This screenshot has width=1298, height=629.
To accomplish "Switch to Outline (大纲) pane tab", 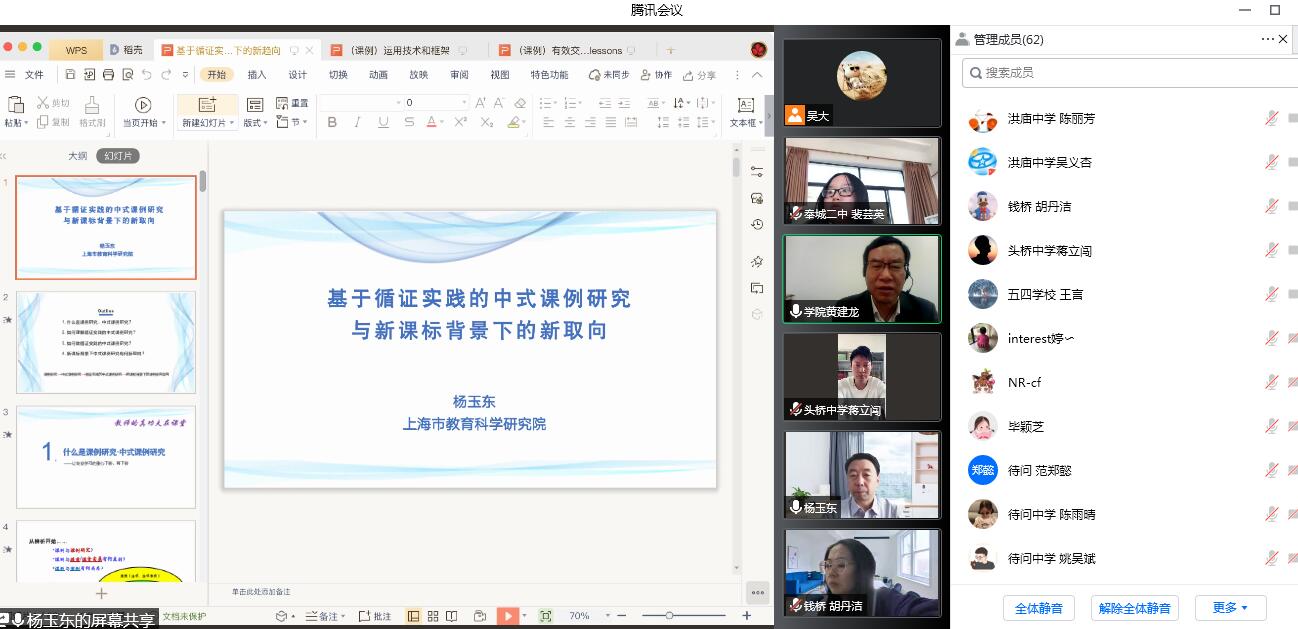I will pyautogui.click(x=77, y=156).
